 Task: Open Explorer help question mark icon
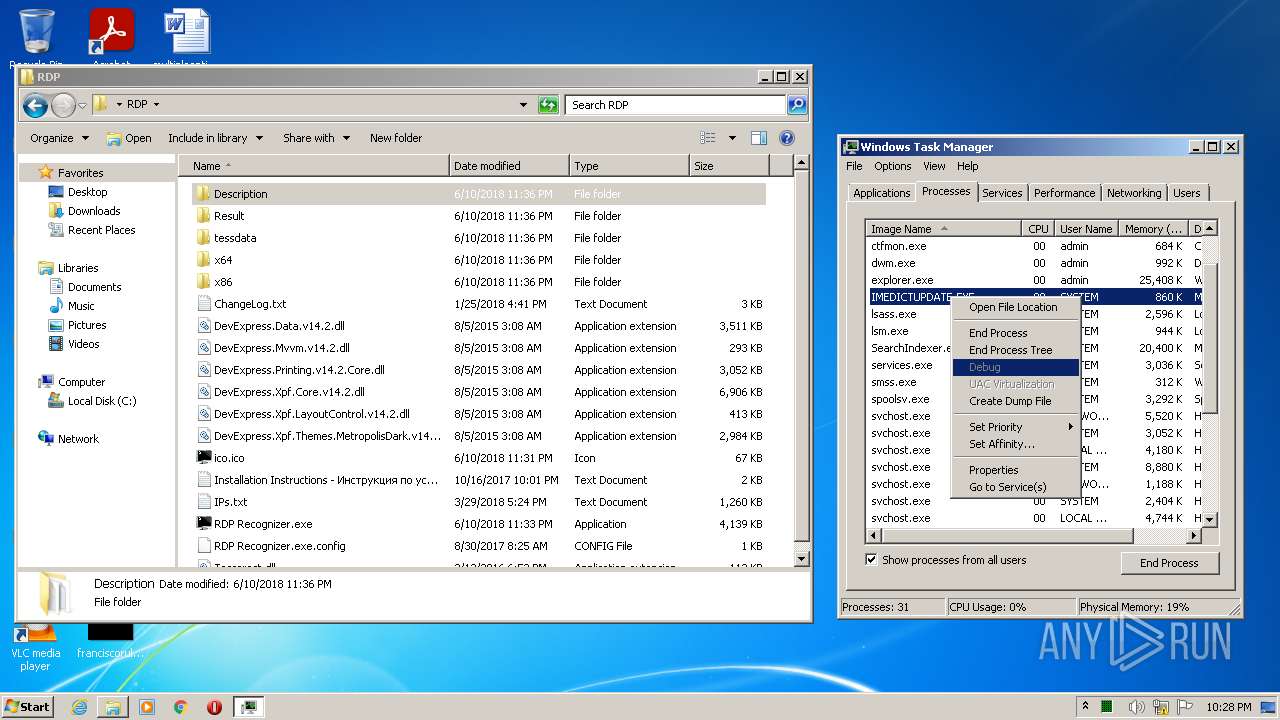point(787,138)
